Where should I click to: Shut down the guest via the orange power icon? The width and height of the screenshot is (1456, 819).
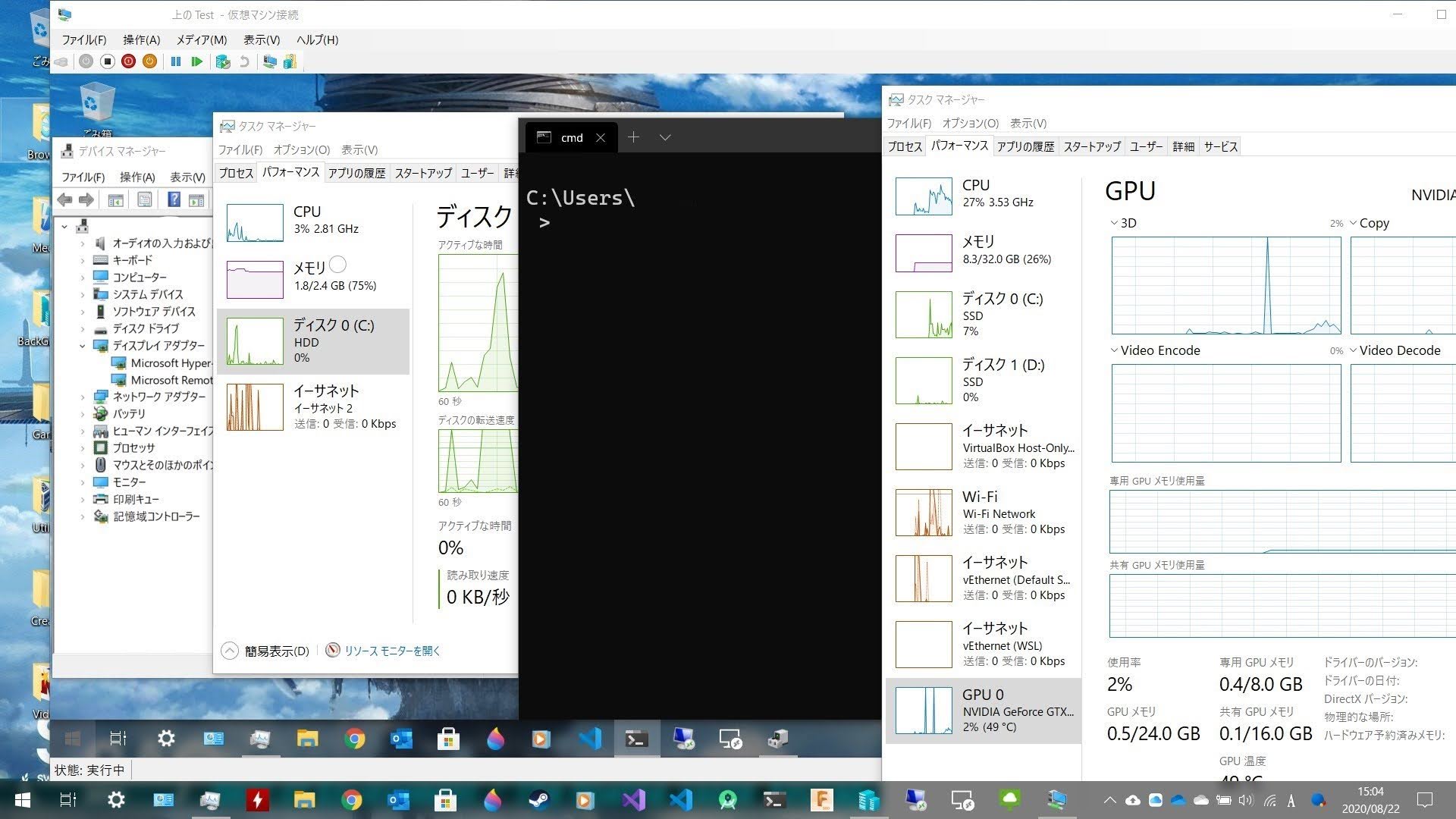(x=149, y=61)
